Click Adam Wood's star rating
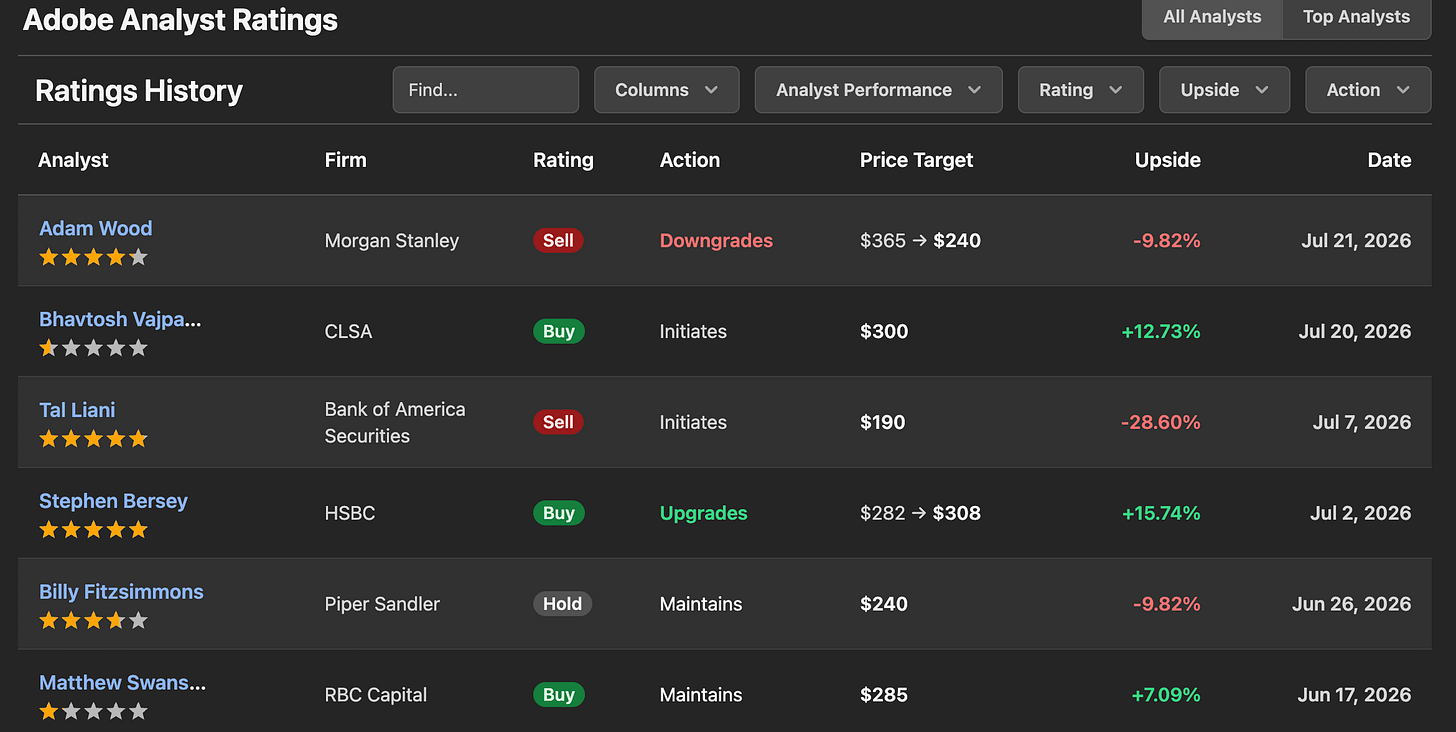This screenshot has width=1456, height=732. point(93,257)
